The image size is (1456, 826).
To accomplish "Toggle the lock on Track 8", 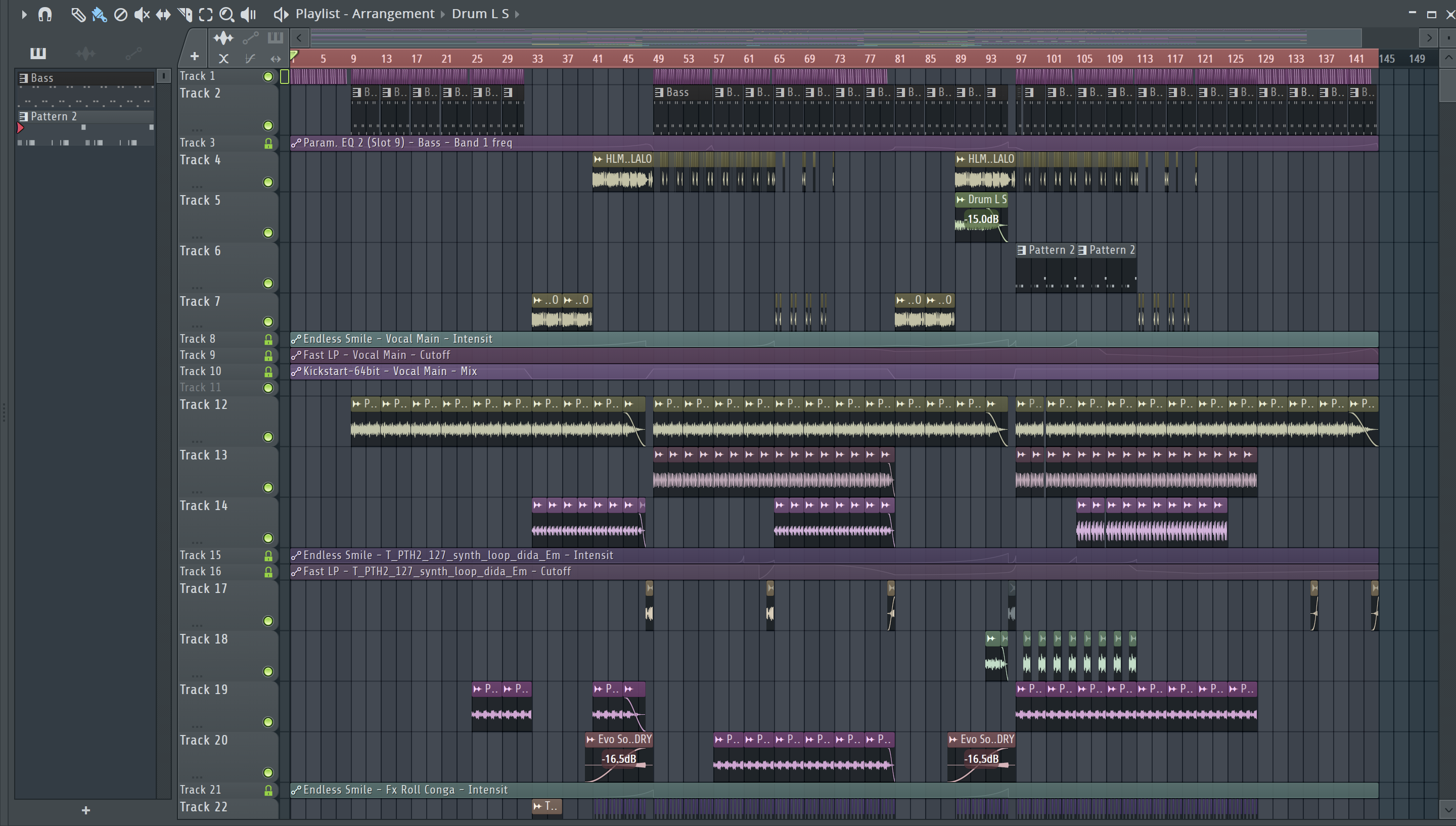I will [x=268, y=339].
